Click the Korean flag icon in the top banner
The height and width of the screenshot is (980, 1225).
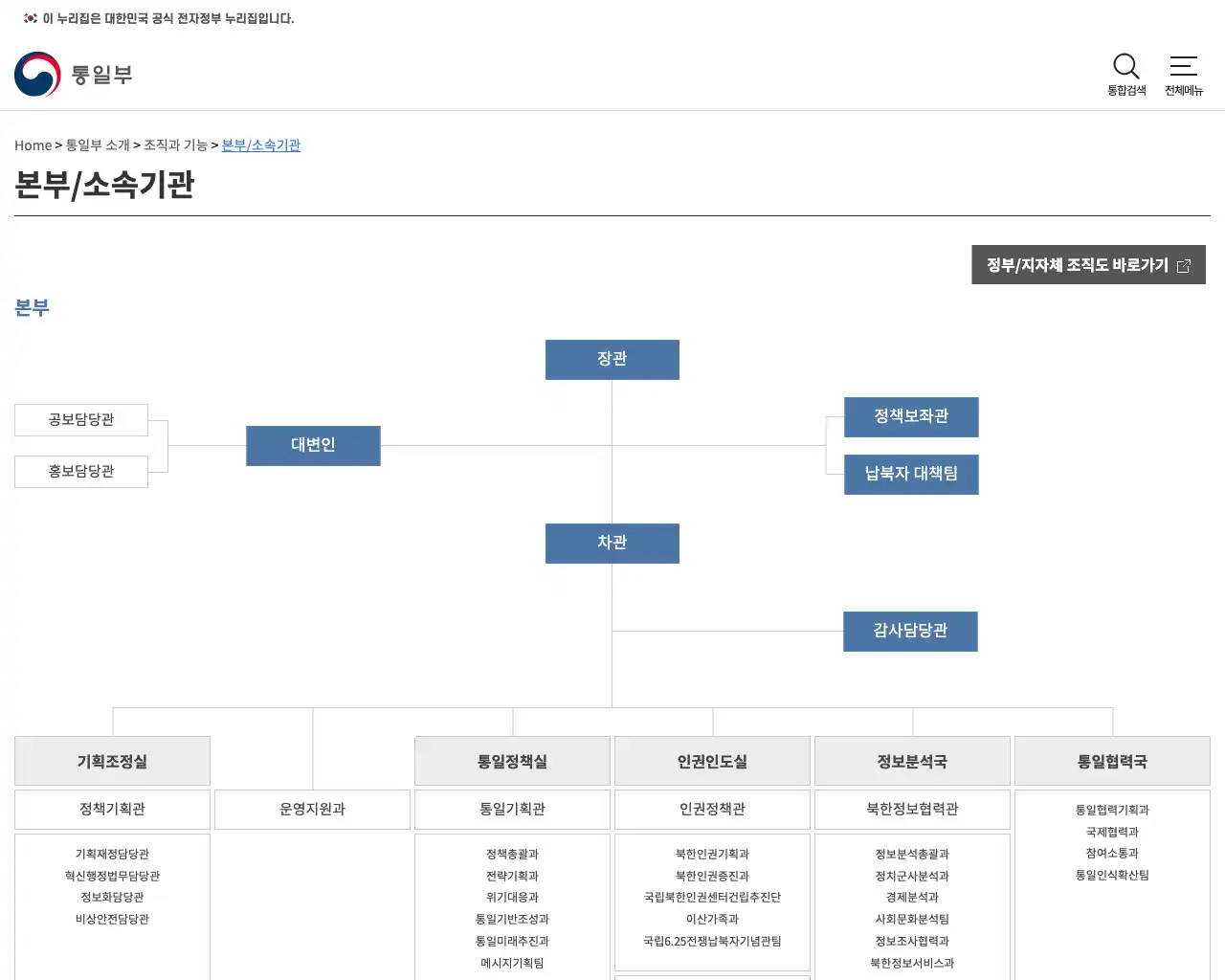[x=31, y=18]
